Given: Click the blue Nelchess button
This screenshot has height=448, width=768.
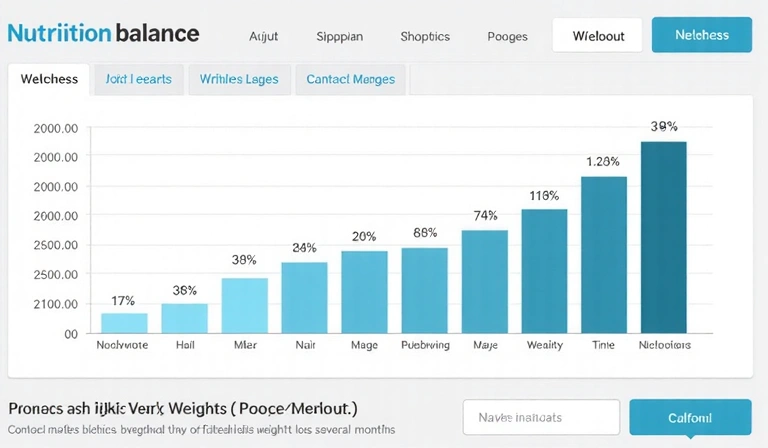Looking at the screenshot, I should (701, 35).
